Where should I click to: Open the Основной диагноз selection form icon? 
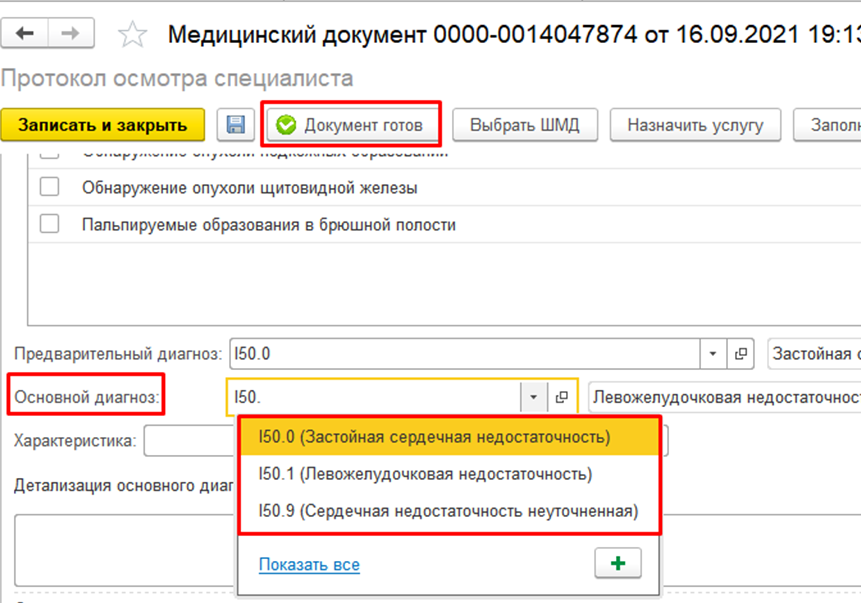[x=562, y=398]
